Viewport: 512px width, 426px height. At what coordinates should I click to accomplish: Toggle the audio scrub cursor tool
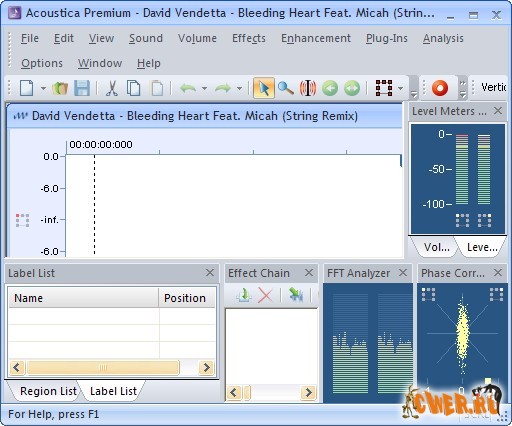point(308,88)
